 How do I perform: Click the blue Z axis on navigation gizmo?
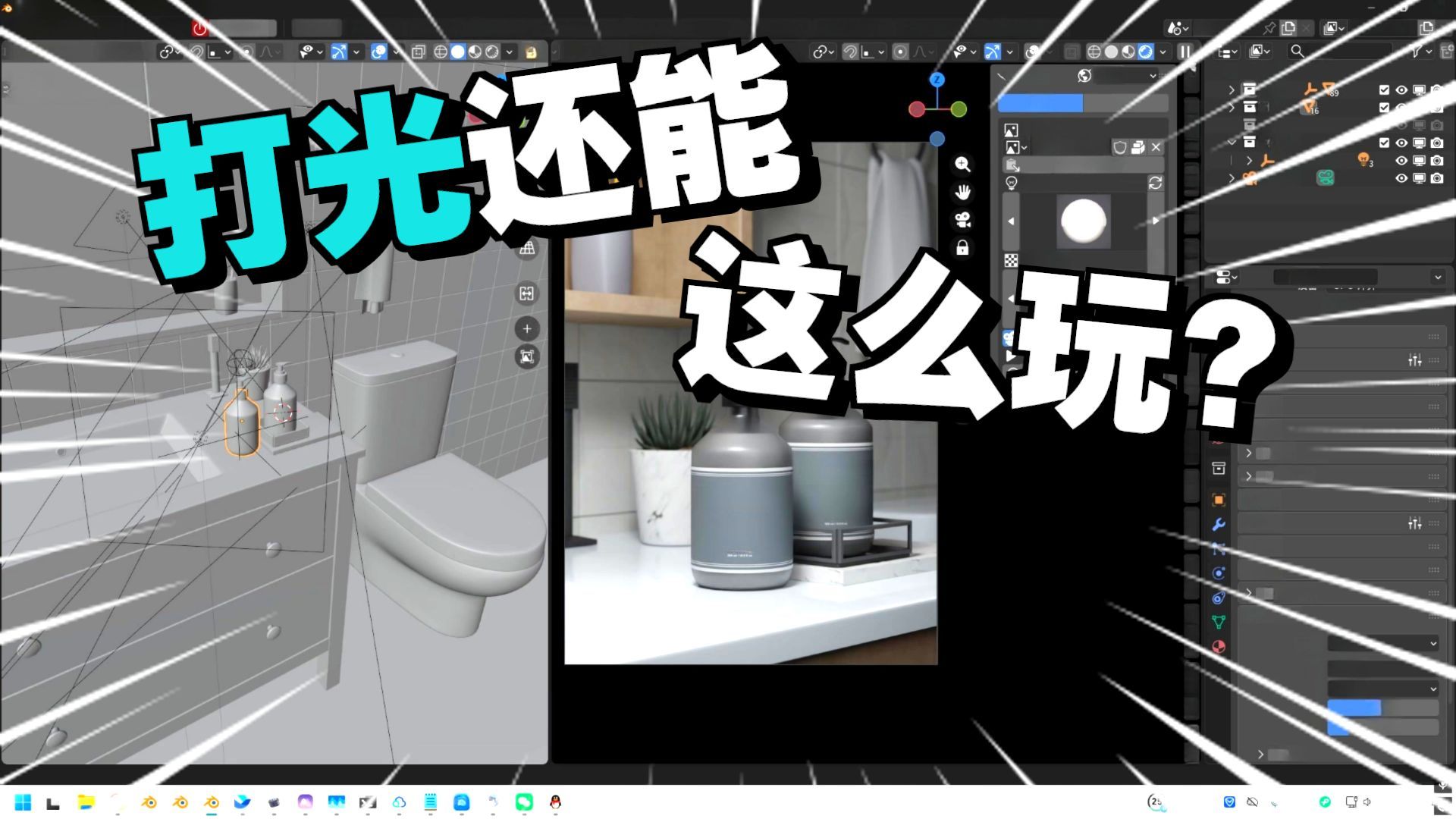937,80
